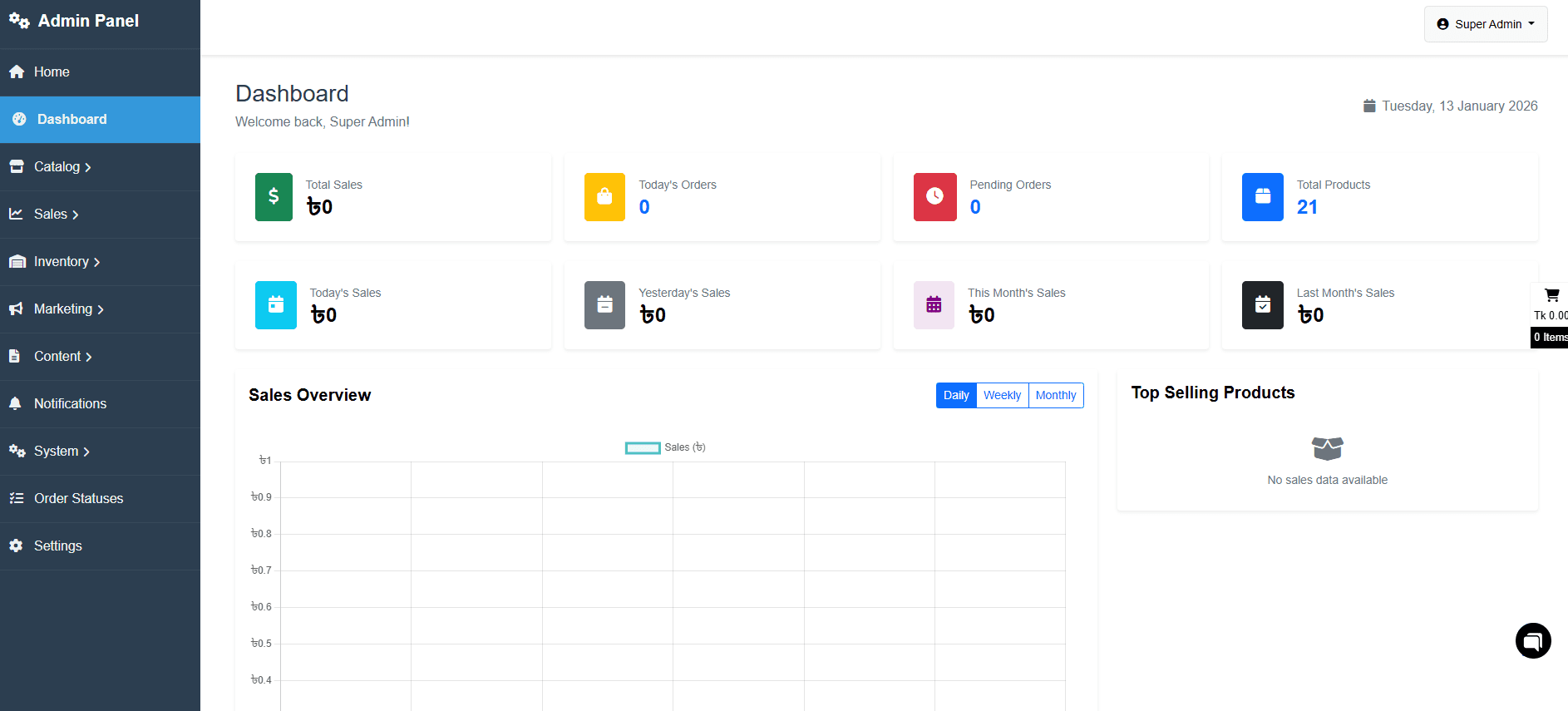Viewport: 1568px width, 711px height.
Task: Expand the Catalog submenu chevron
Action: (x=88, y=167)
